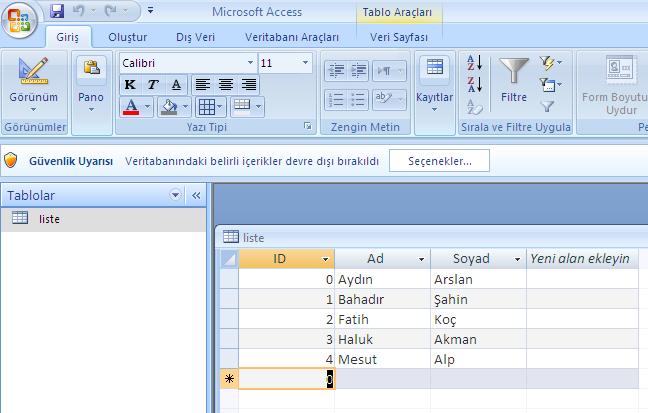Image resolution: width=648 pixels, height=413 pixels.
Task: Click the cell containing Şahin
Action: coord(478,299)
